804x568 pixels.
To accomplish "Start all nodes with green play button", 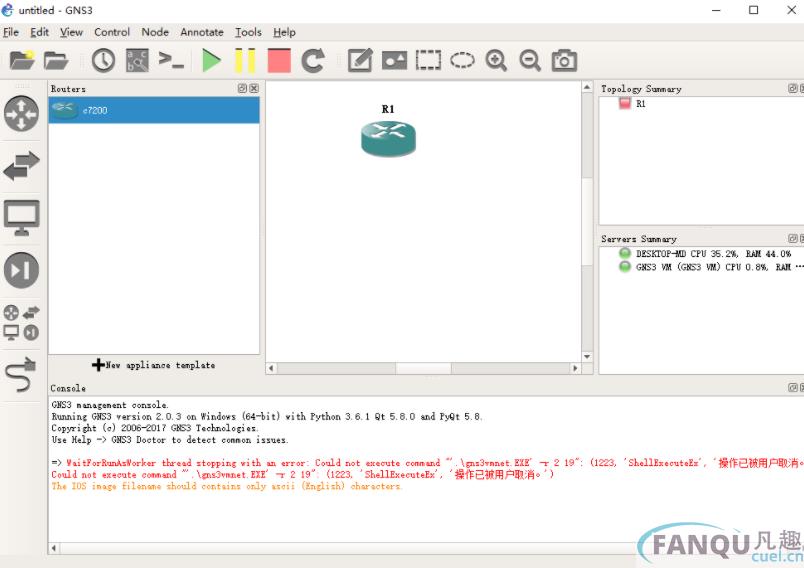I will [211, 60].
